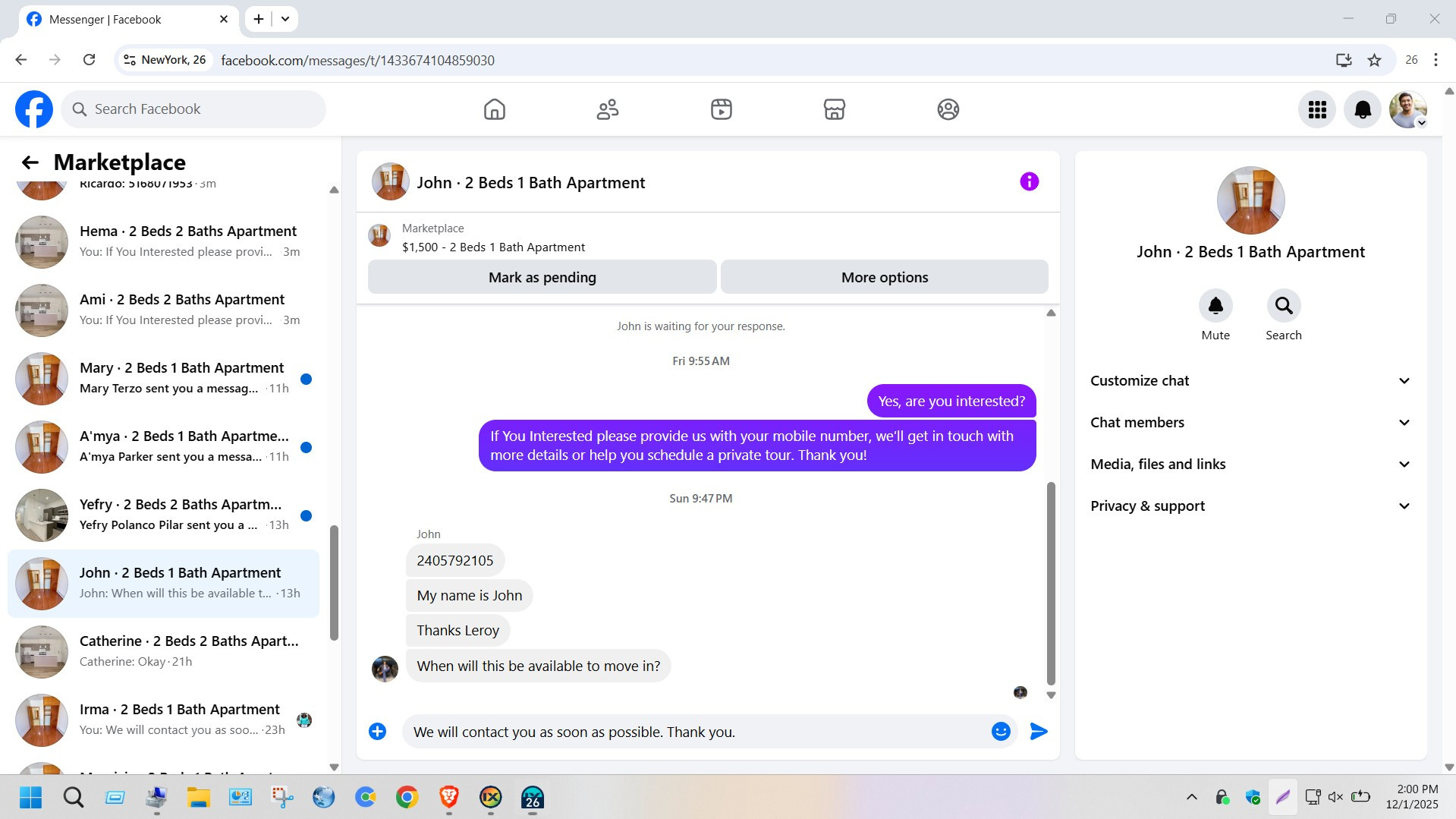Open A'mya 2 Beds 1 Bath chat
This screenshot has height=819, width=1456.
coord(164,447)
